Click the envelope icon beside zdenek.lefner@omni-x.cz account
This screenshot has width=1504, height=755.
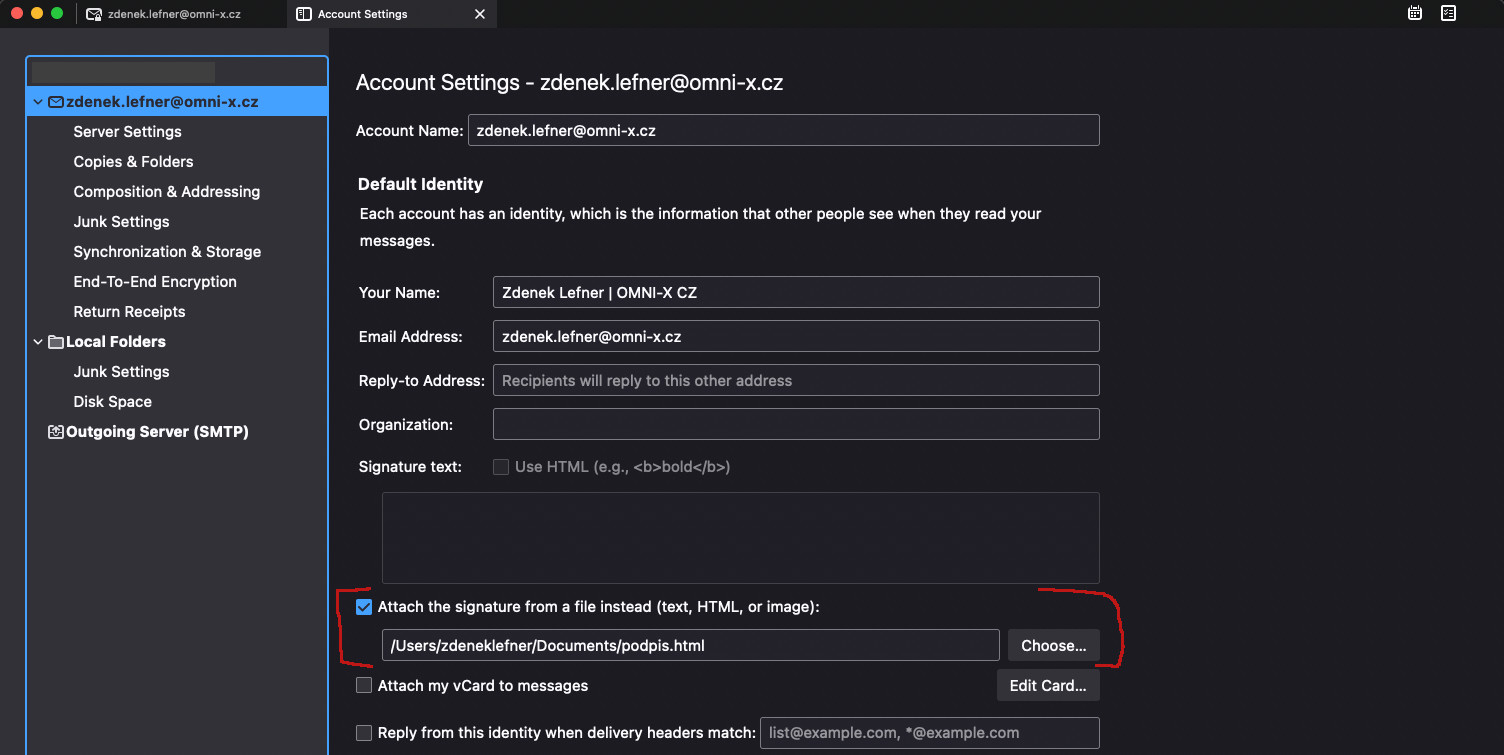coord(56,102)
